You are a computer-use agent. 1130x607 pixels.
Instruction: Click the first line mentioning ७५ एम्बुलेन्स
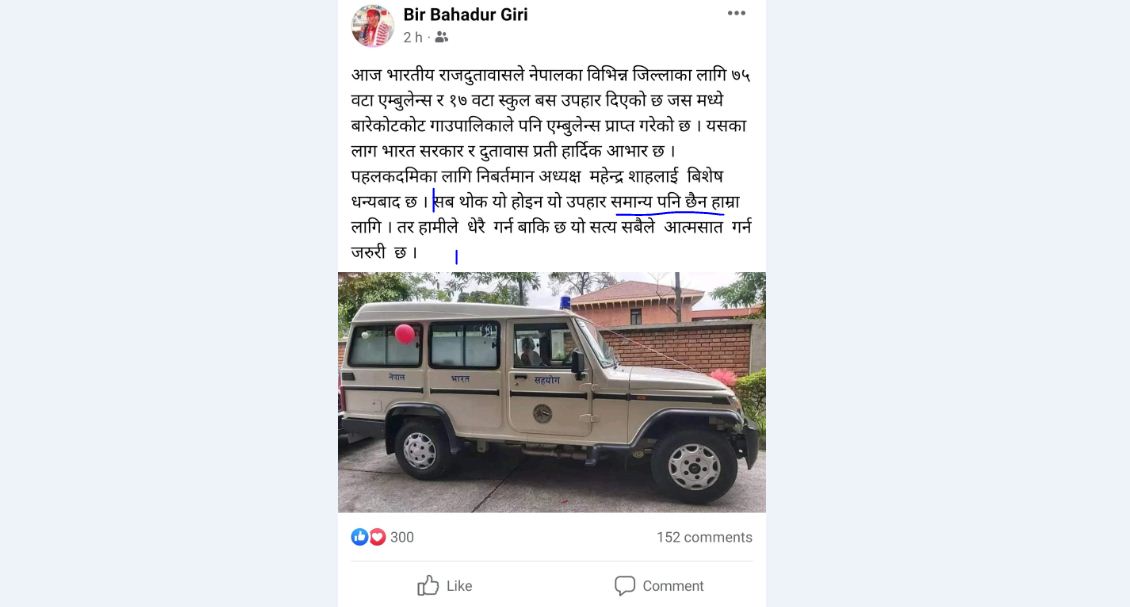coord(551,75)
